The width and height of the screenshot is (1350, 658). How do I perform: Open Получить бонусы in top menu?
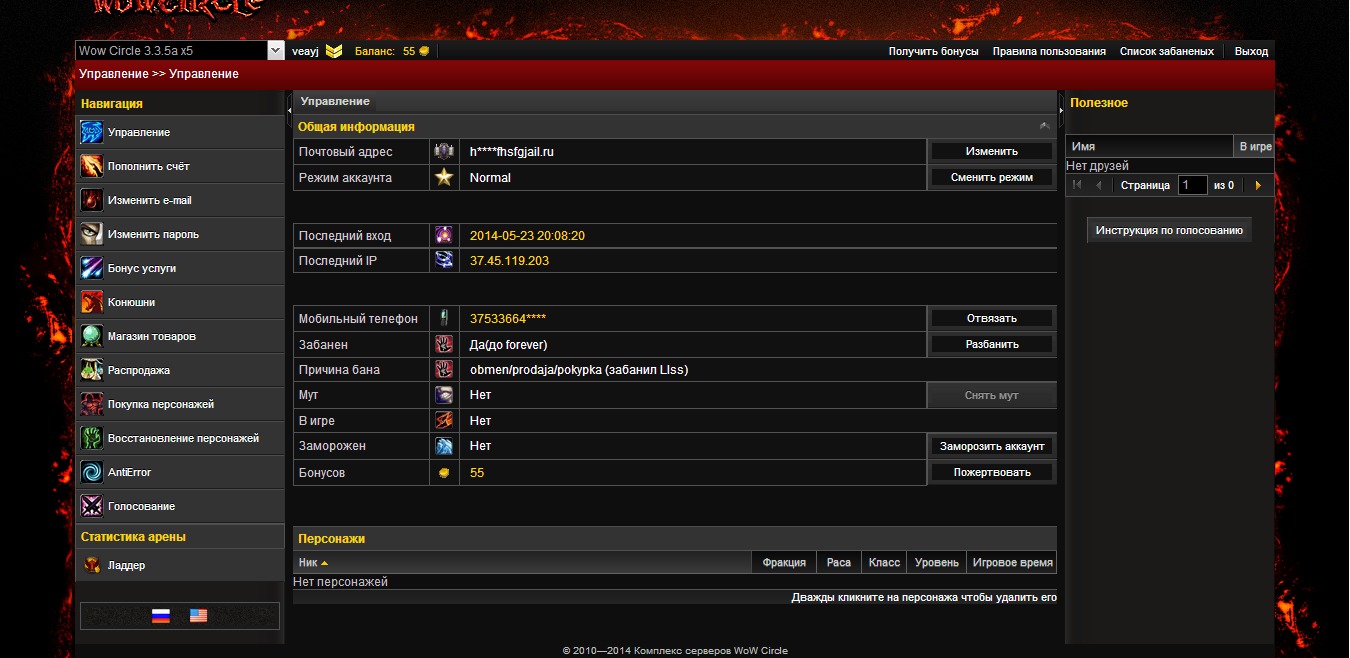933,51
